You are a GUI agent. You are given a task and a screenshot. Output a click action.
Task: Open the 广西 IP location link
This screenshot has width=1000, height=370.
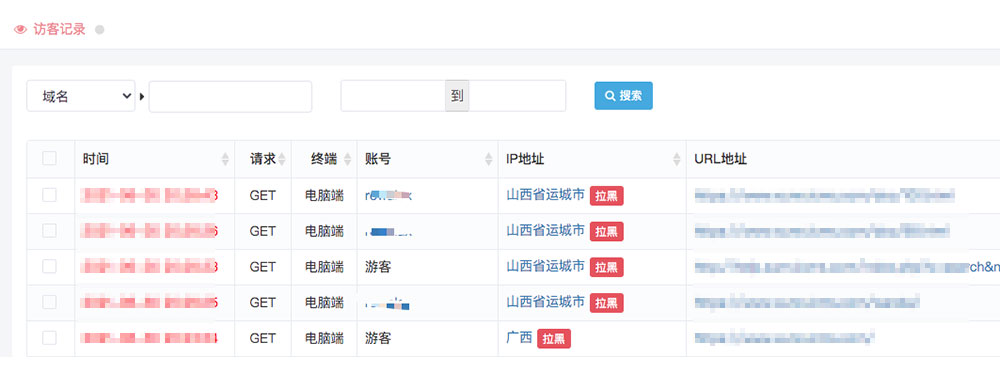pyautogui.click(x=519, y=338)
